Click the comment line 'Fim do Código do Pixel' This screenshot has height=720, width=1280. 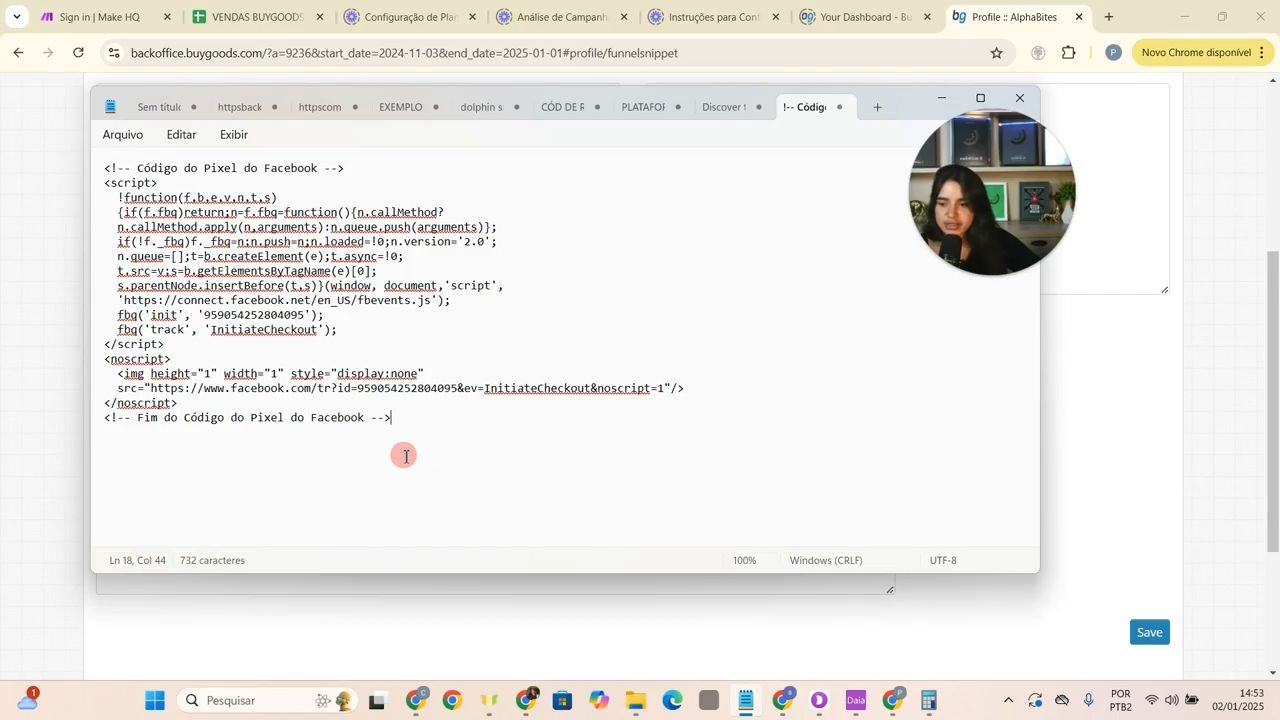(x=248, y=418)
